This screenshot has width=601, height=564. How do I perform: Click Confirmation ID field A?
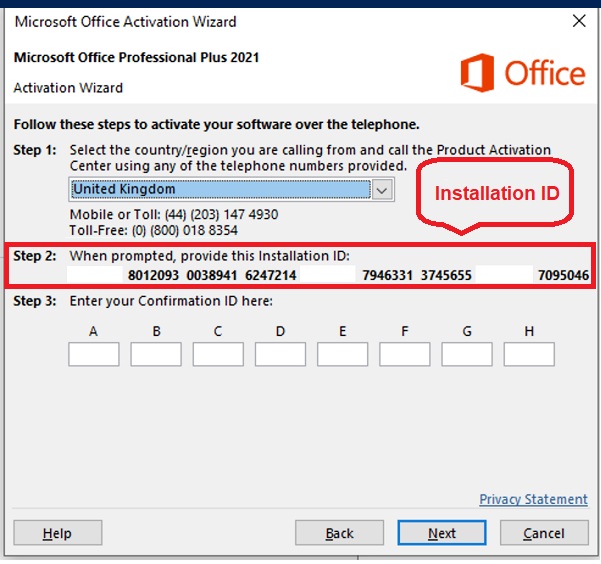coord(94,354)
